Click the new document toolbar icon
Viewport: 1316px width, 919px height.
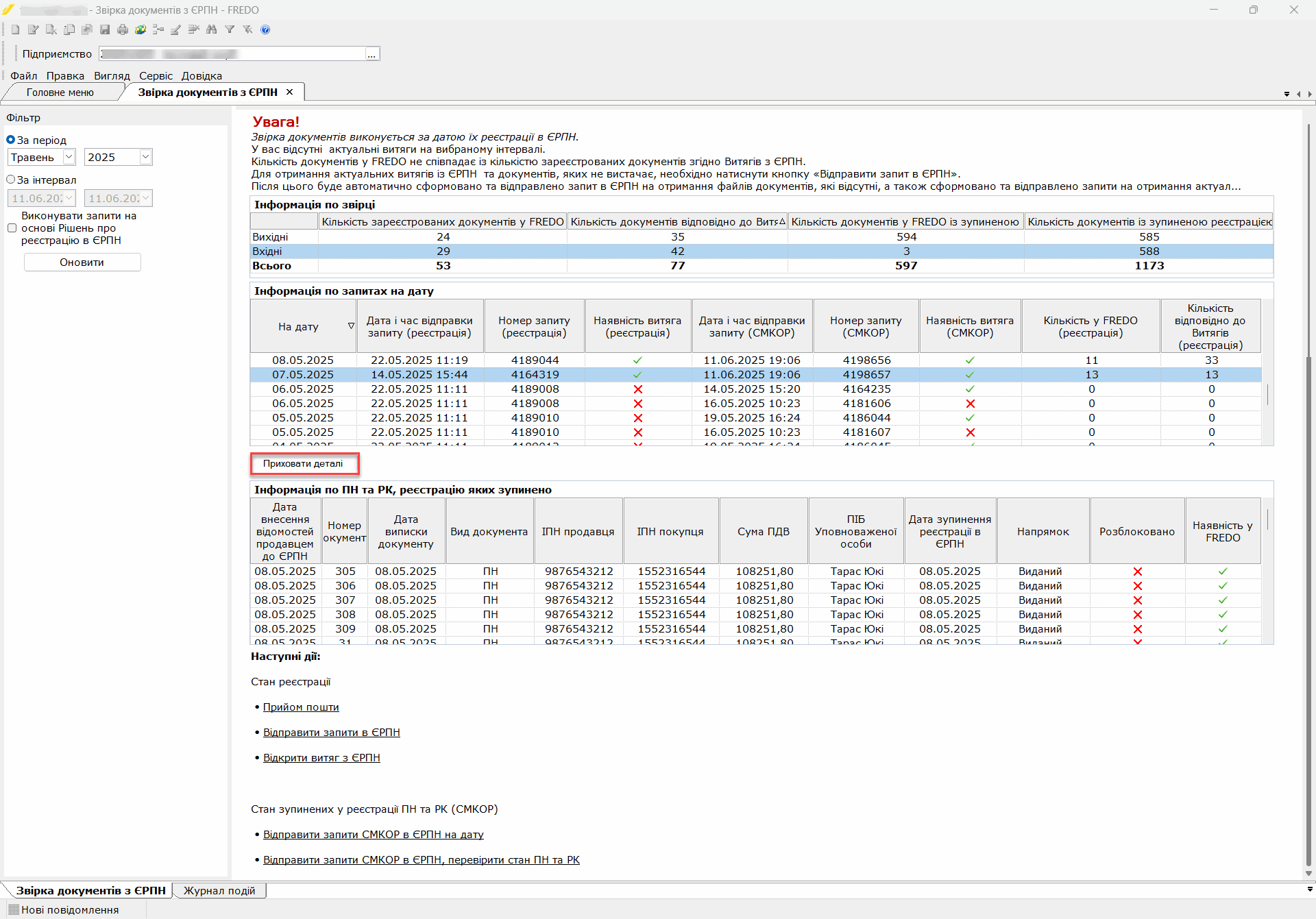(15, 29)
